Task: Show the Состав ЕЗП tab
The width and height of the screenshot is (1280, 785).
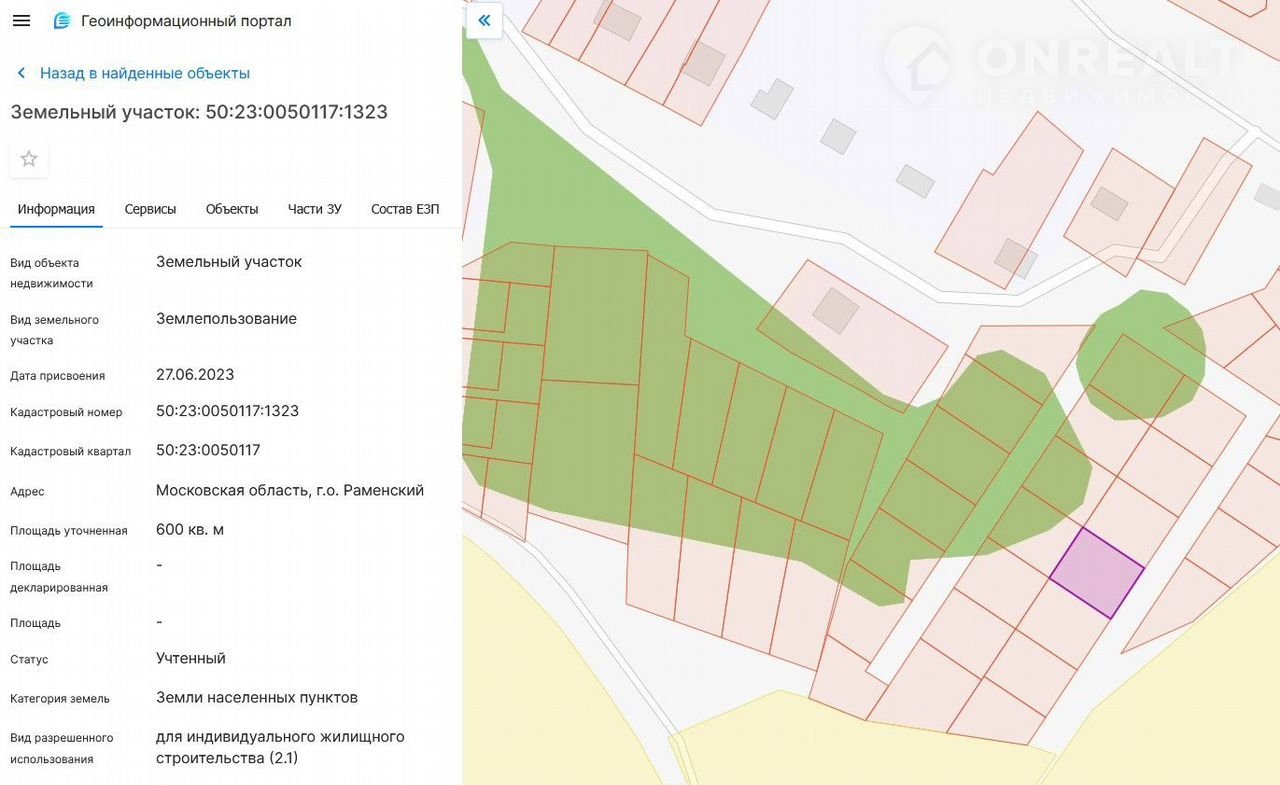Action: [405, 209]
